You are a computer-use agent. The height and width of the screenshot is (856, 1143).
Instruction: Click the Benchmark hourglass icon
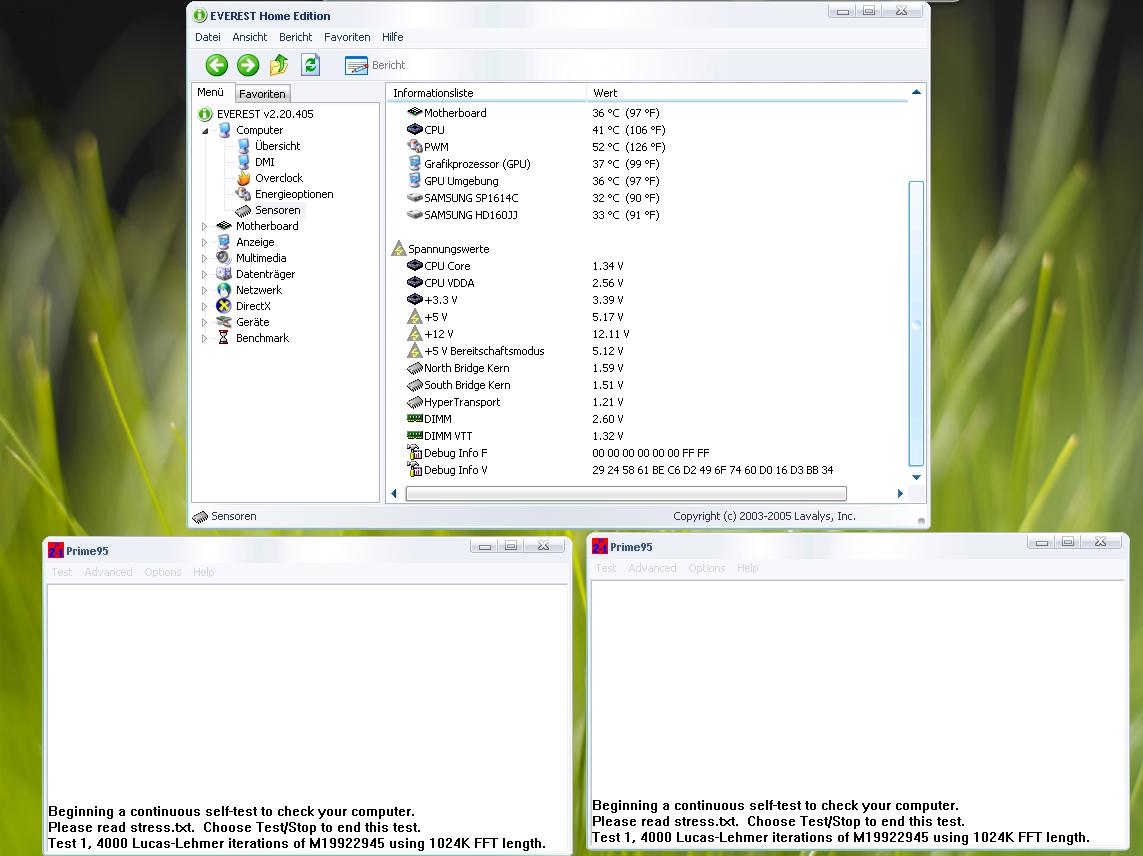[x=224, y=338]
